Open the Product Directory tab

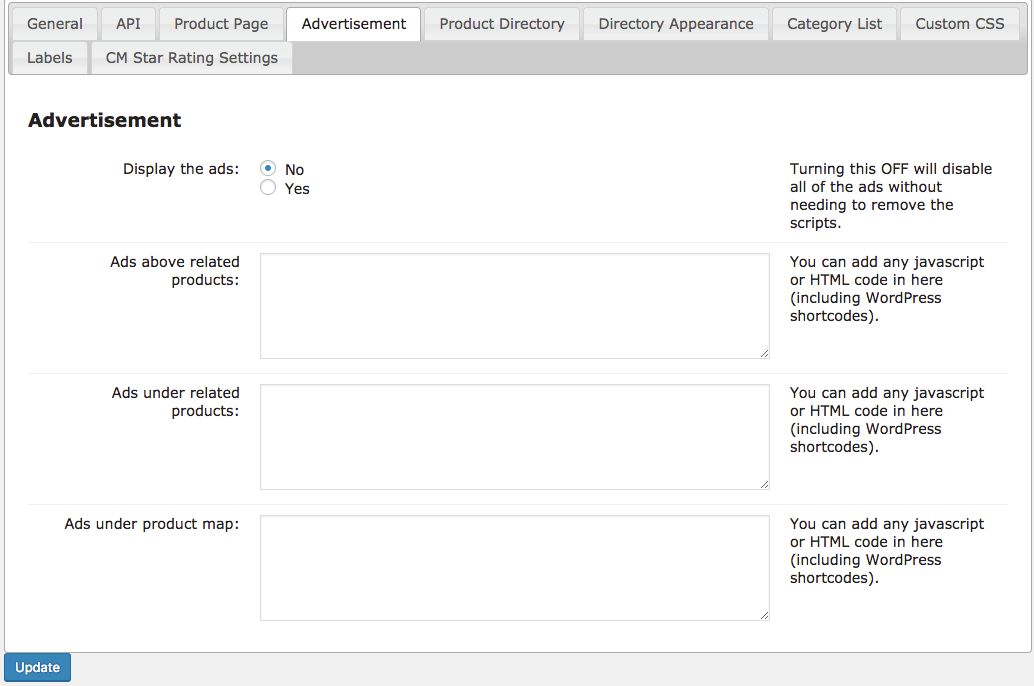tap(501, 24)
